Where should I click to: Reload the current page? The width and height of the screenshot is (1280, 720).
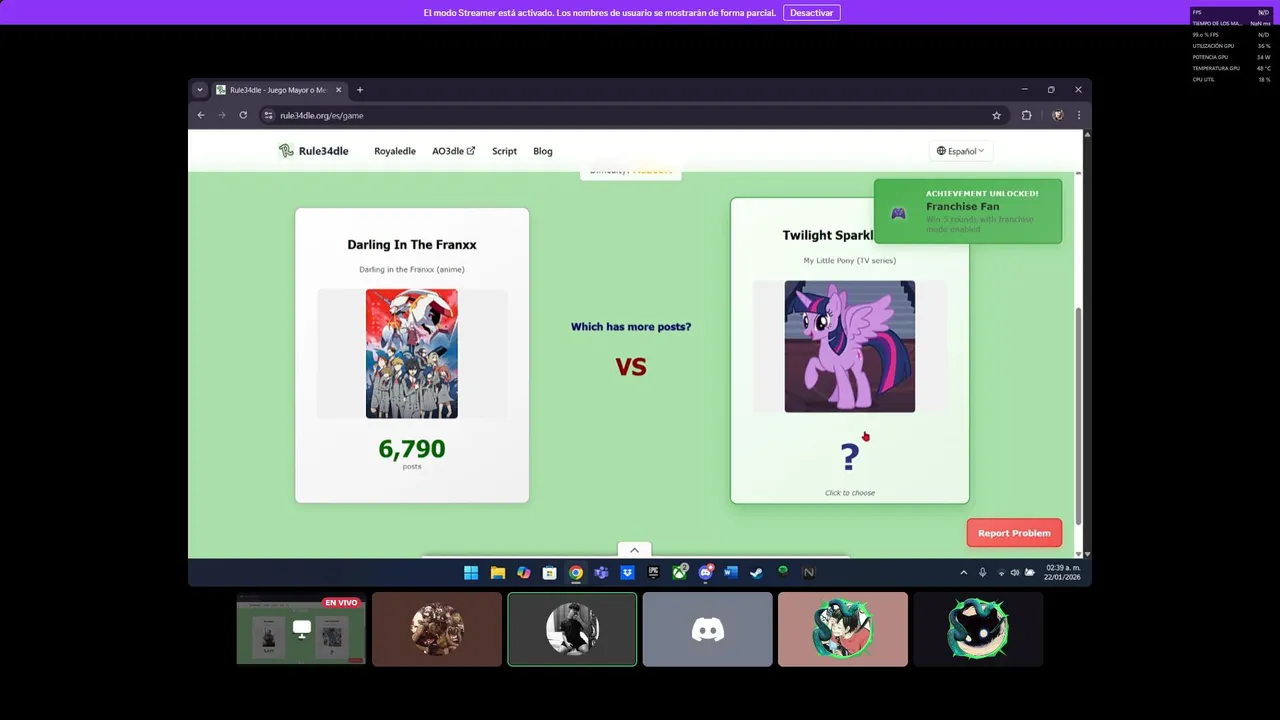tap(243, 115)
